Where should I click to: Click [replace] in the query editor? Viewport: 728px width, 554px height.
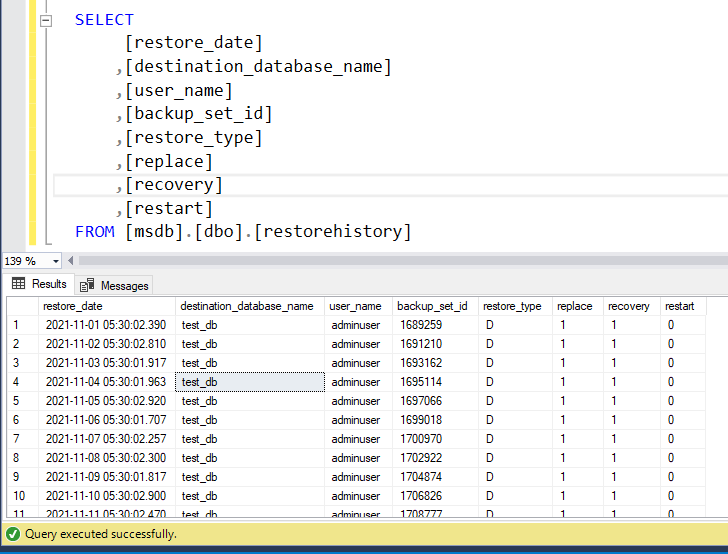(x=169, y=162)
